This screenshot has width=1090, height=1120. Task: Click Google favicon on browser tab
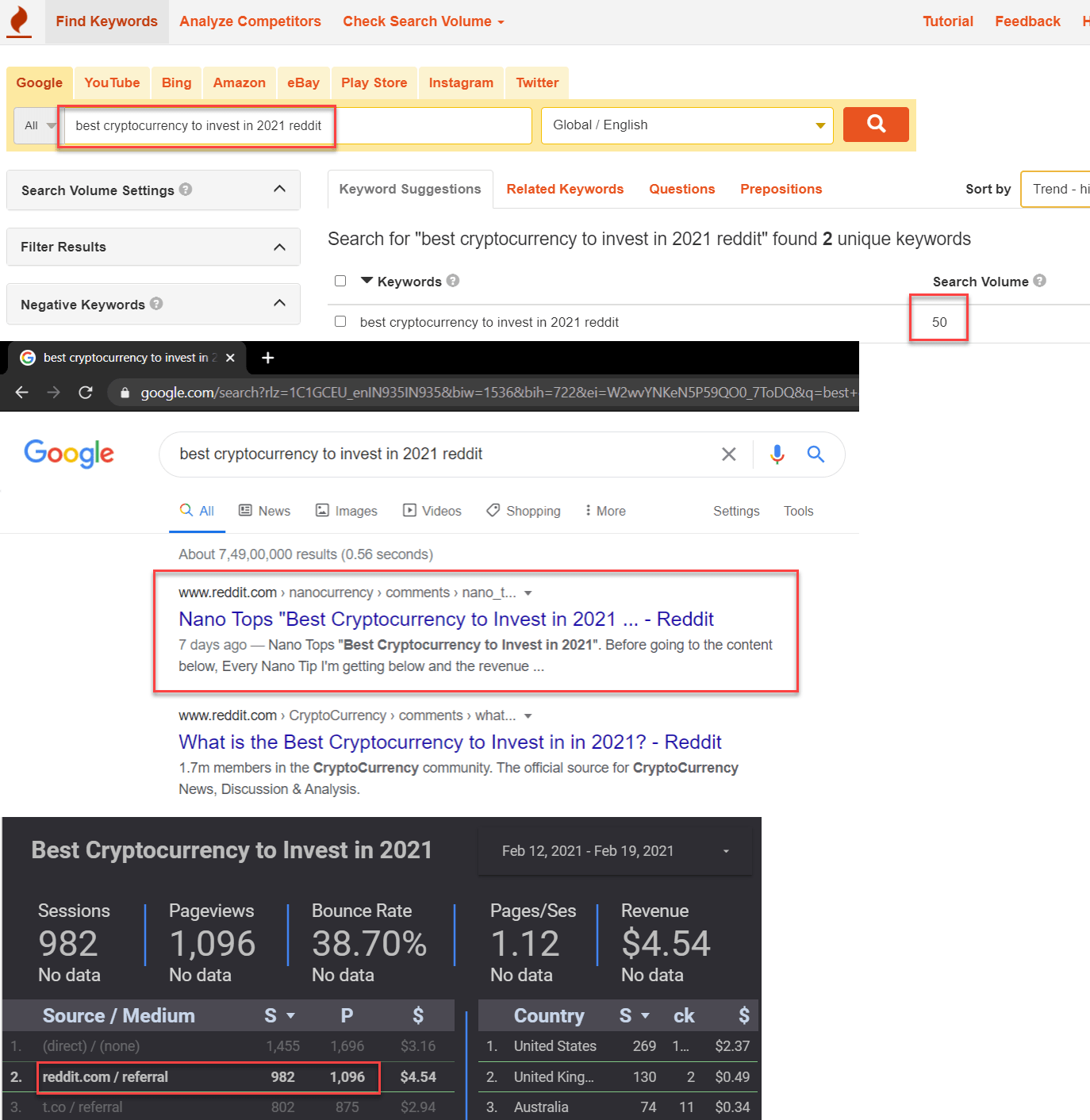click(x=28, y=358)
